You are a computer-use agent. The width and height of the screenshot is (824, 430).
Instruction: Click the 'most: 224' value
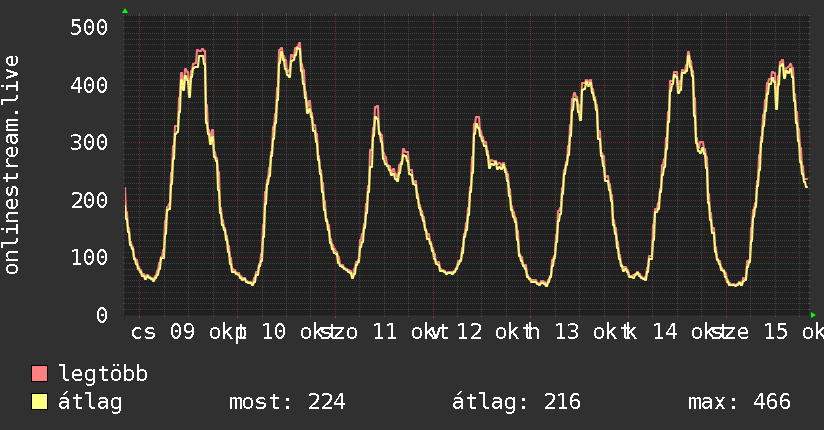[287, 402]
